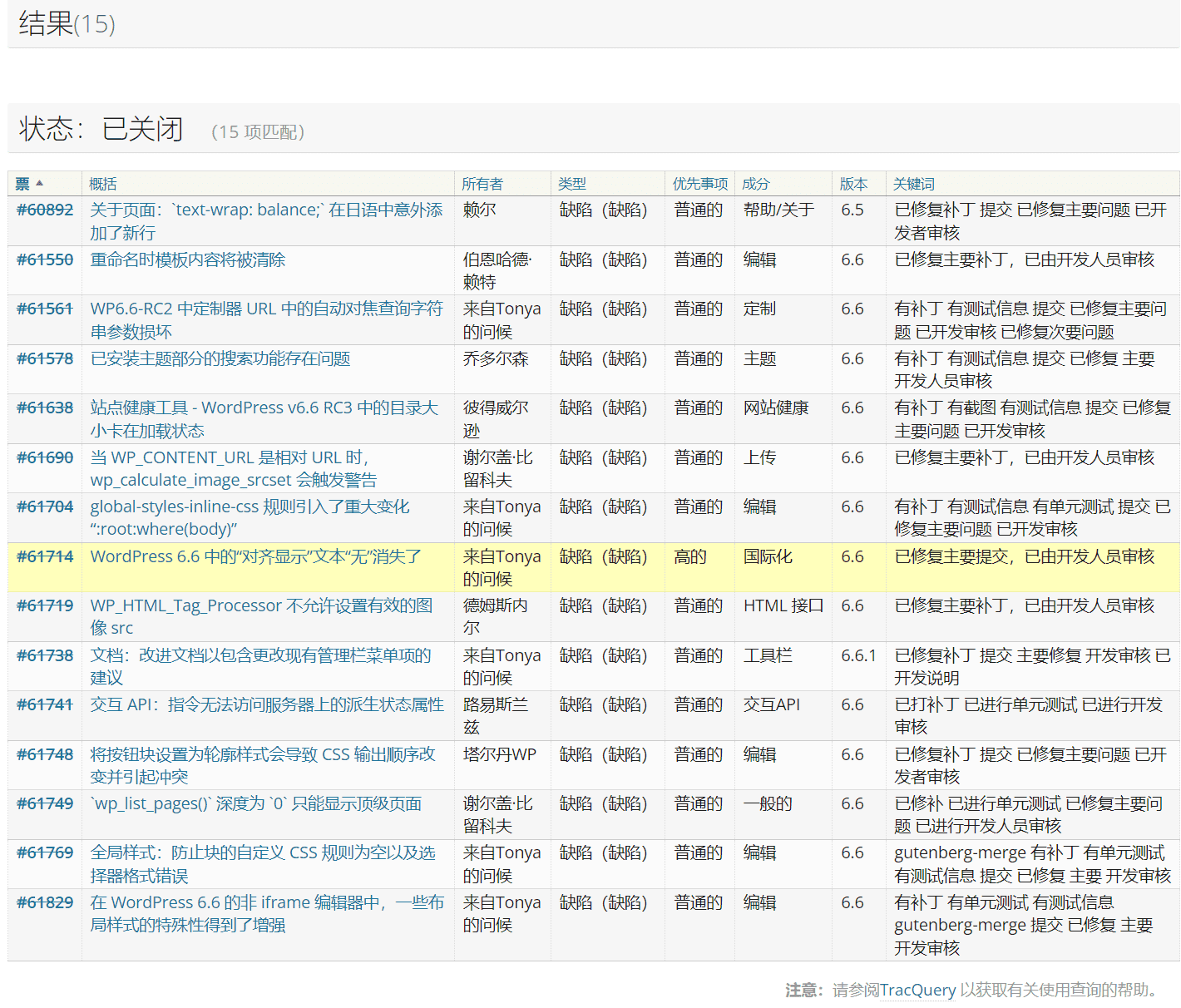Open summary WP6.6-RC2 中定制器 URL
This screenshot has height=1008, width=1181.
(266, 320)
